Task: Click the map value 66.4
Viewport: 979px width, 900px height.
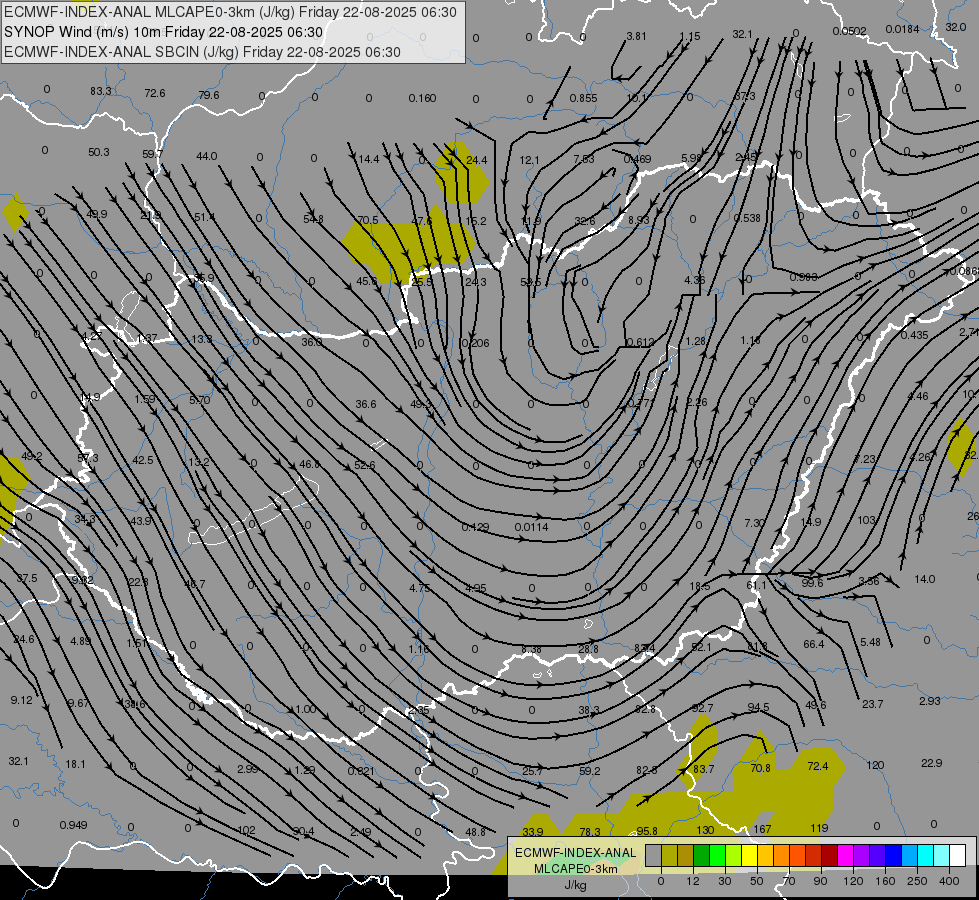Action: tap(814, 644)
